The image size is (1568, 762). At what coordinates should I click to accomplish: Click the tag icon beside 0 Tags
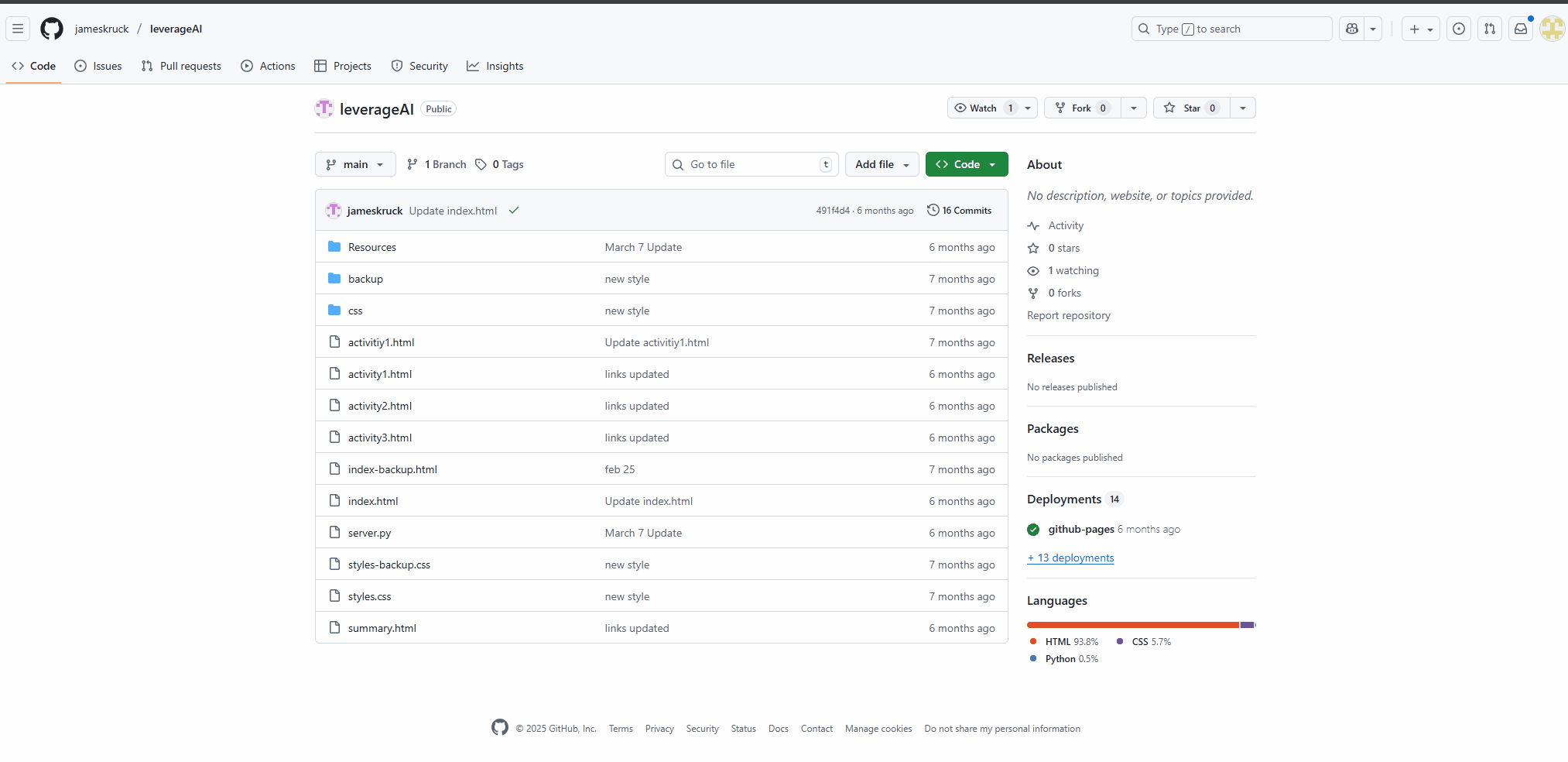481,164
